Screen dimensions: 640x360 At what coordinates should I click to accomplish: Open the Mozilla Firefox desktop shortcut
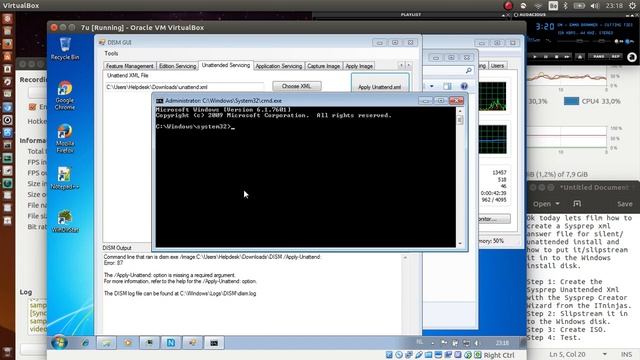tap(64, 138)
